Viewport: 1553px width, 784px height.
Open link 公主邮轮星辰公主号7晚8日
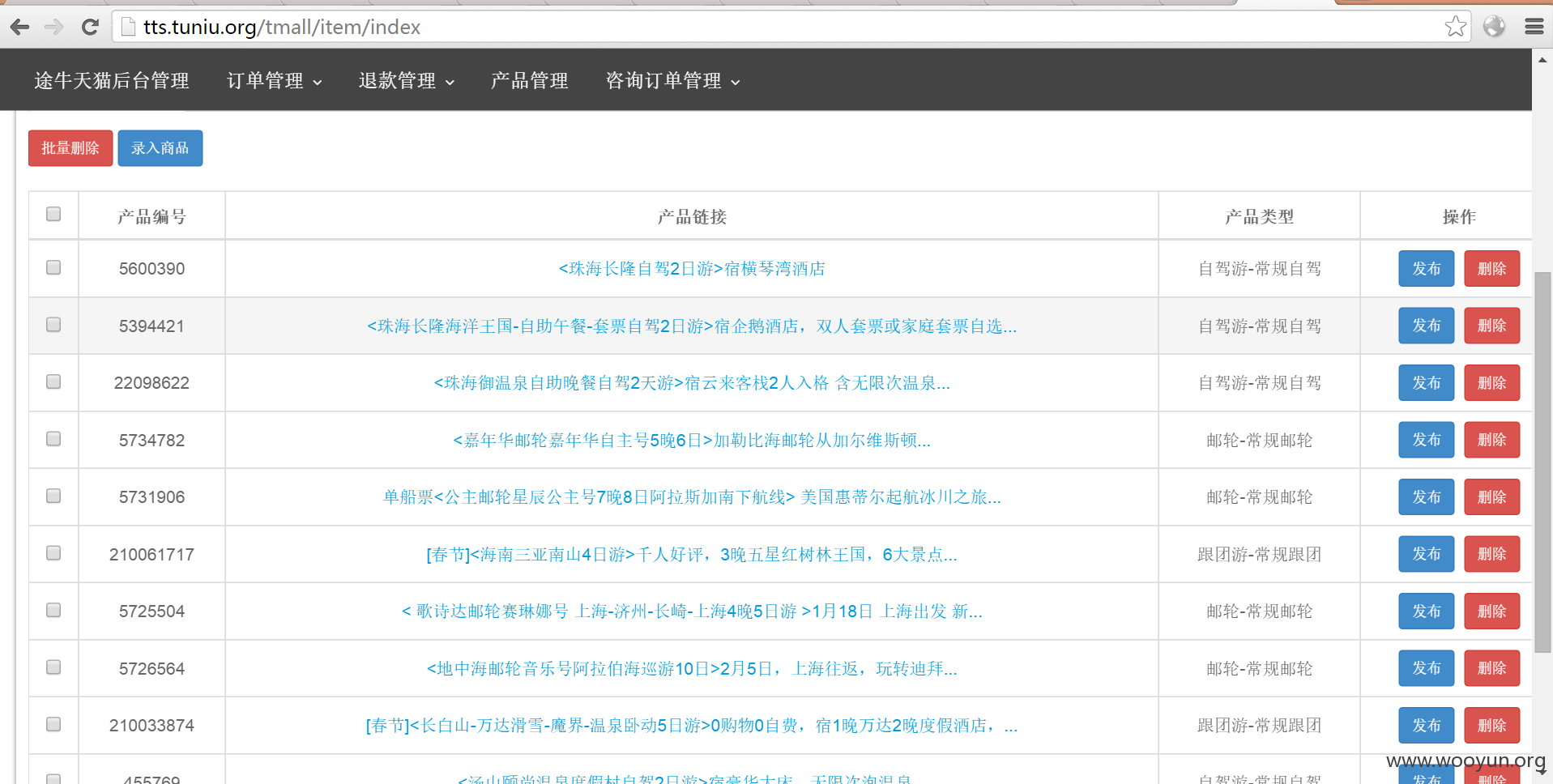[692, 497]
